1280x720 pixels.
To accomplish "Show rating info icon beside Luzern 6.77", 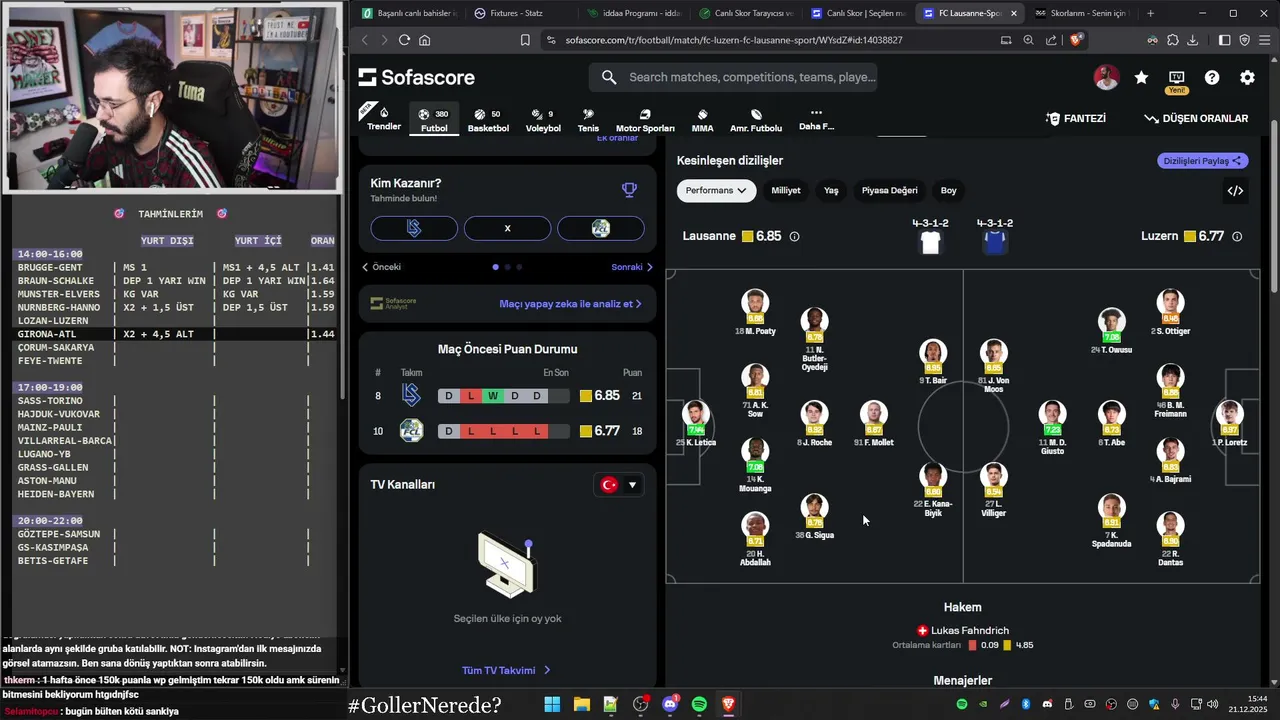I will point(1237,237).
